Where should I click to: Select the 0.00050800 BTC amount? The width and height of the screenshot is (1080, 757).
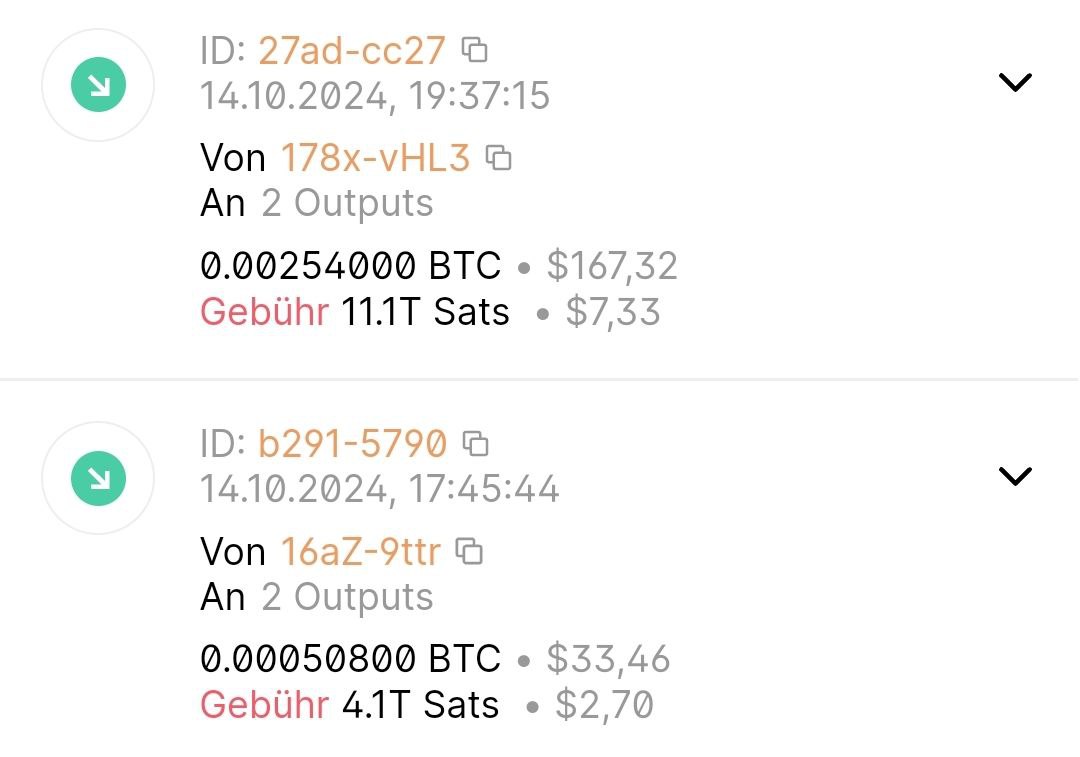351,658
